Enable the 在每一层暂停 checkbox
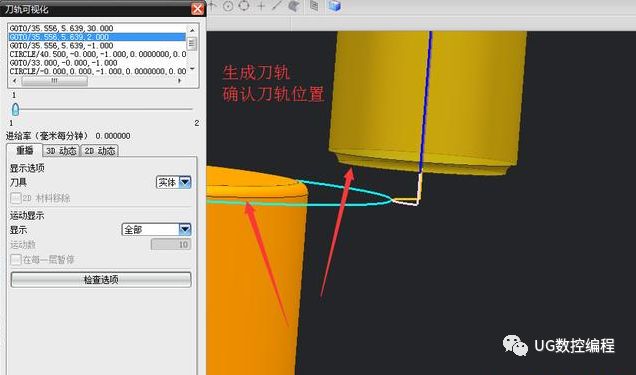Screen dimensions: 636x375 point(15,259)
